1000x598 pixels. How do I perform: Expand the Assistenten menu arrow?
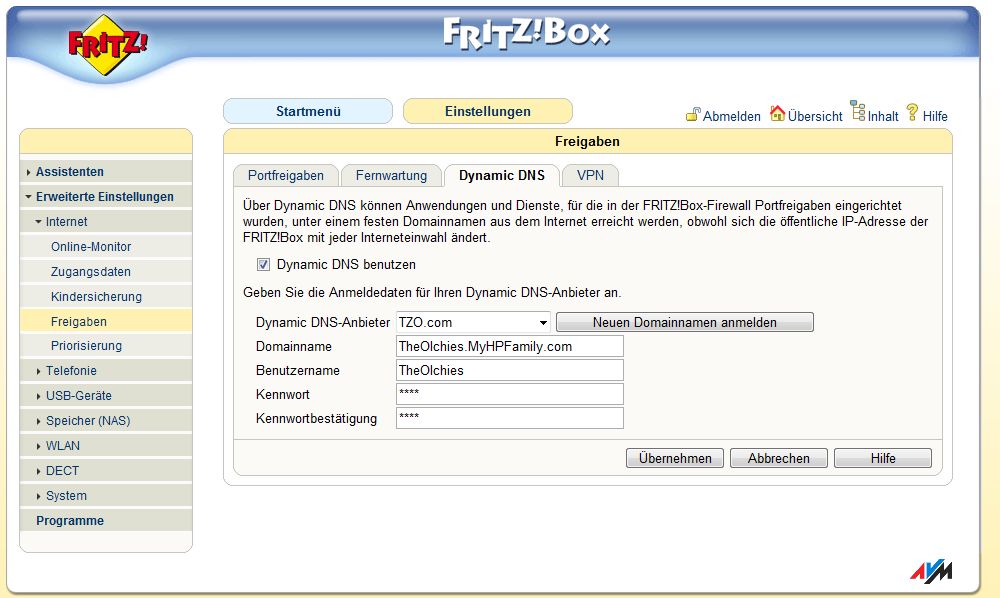coord(29,172)
